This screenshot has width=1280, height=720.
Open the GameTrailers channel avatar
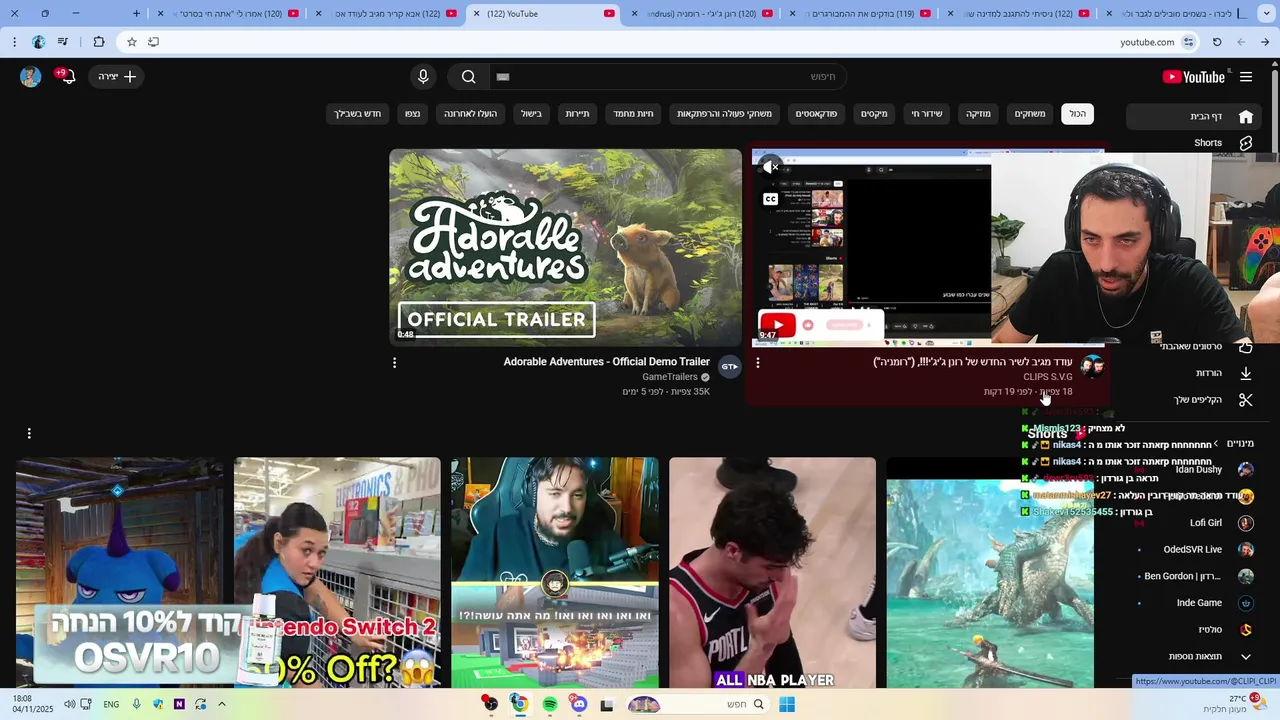729,367
